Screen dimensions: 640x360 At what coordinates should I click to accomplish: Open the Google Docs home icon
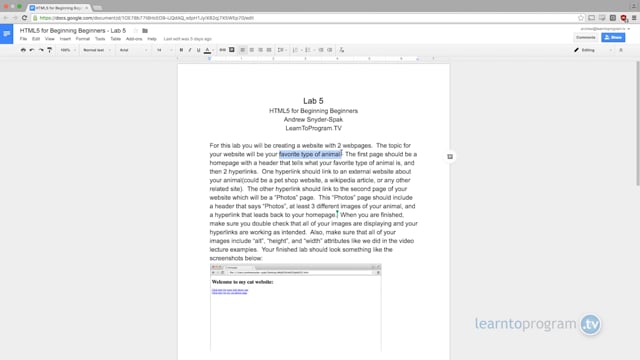click(7, 34)
